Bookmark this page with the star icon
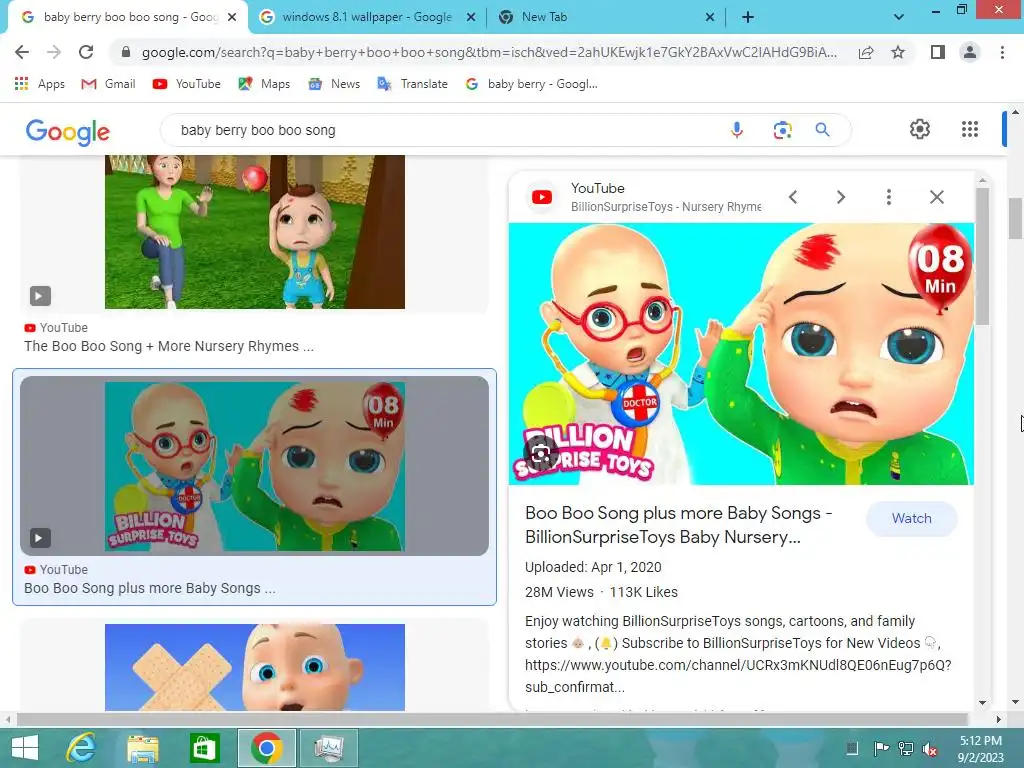Image resolution: width=1024 pixels, height=768 pixels. click(898, 52)
